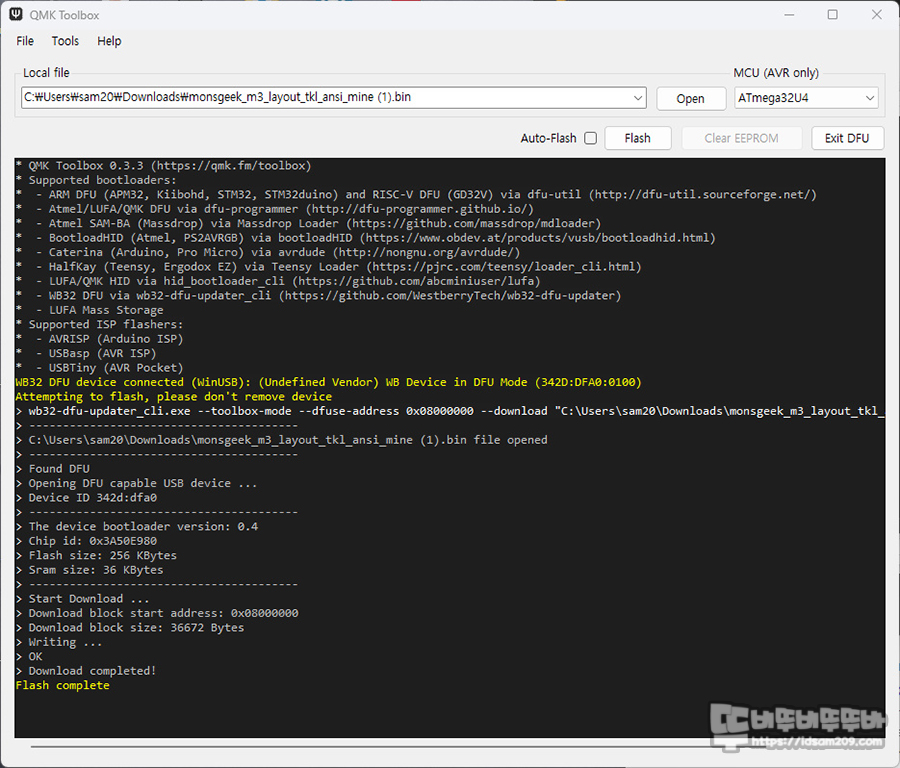Open the Help menu
Screen dimensions: 900x768
click(109, 41)
